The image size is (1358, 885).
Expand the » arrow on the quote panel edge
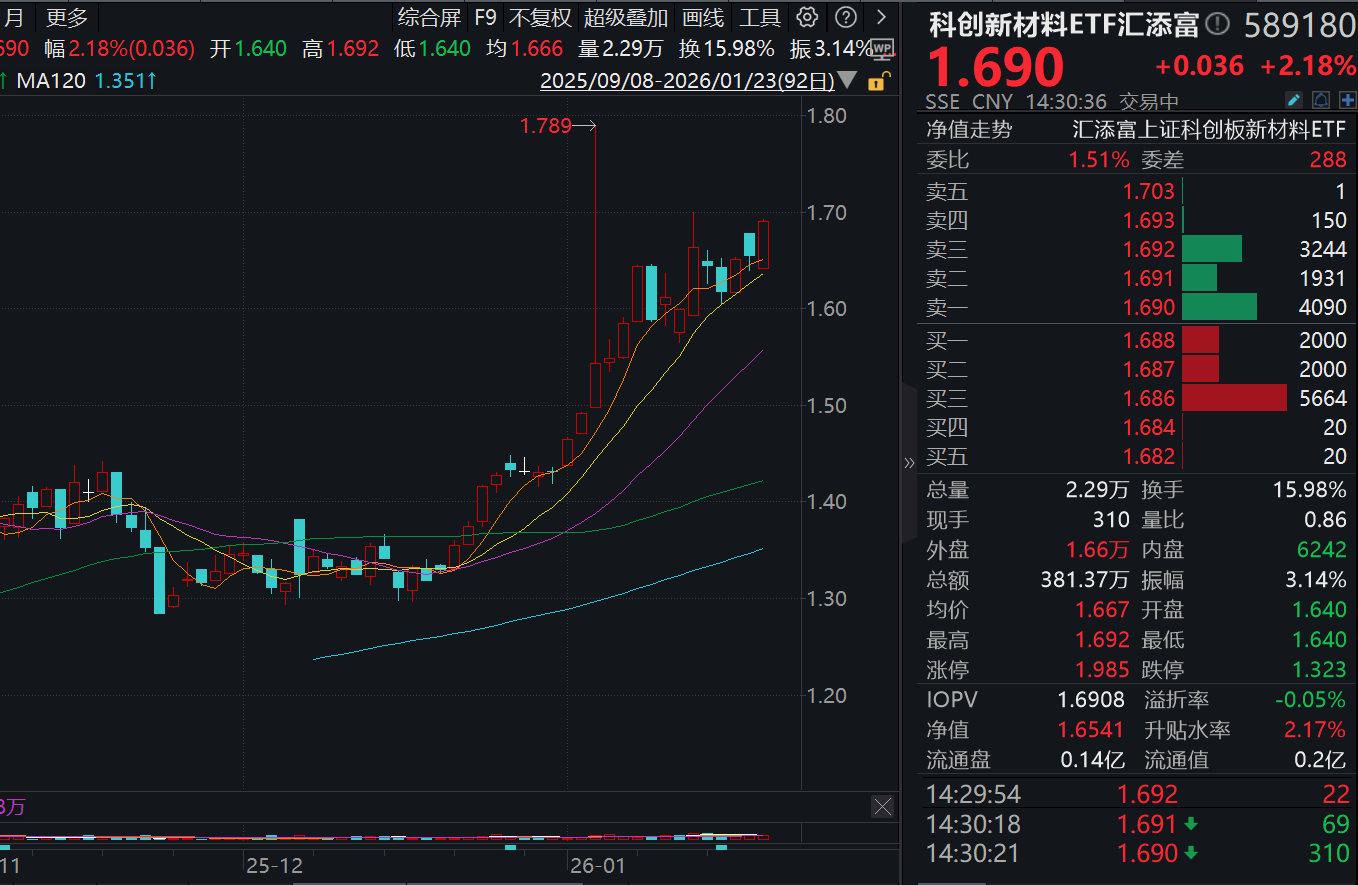[x=909, y=463]
